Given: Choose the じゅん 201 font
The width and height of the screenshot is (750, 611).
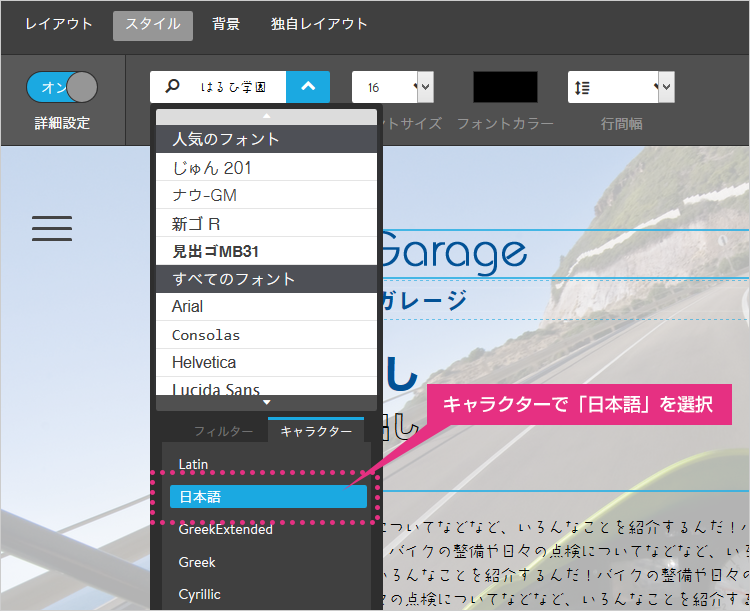Looking at the screenshot, I should pyautogui.click(x=266, y=167).
